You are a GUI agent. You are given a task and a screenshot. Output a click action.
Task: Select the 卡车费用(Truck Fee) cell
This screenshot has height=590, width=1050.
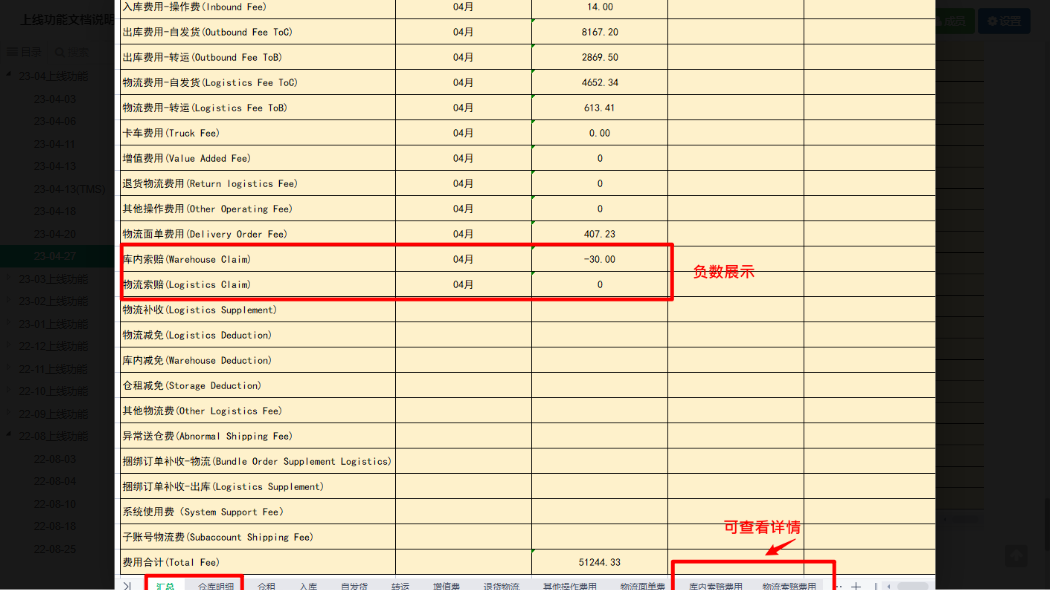[258, 133]
